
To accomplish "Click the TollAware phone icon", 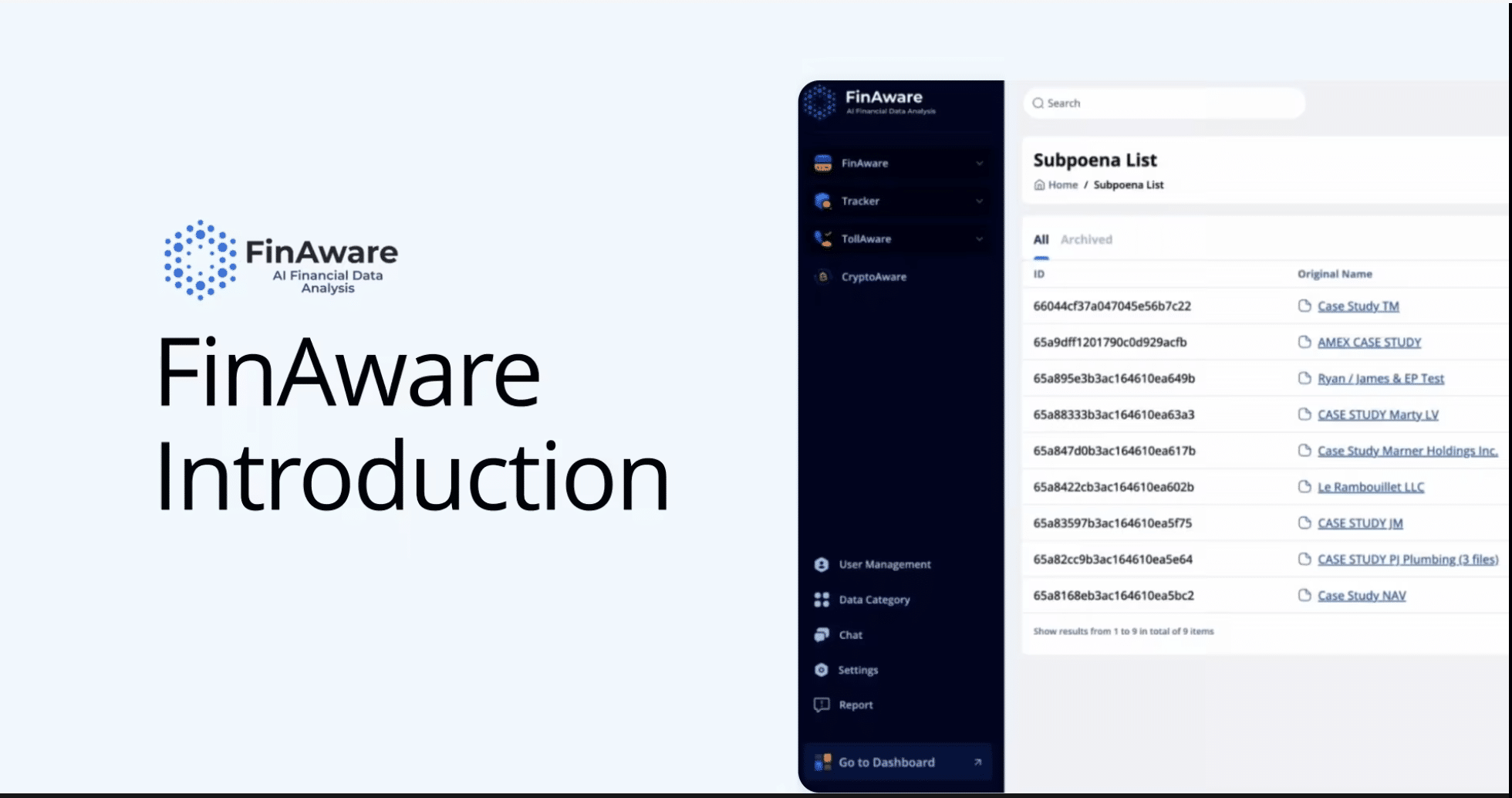I will [x=822, y=239].
